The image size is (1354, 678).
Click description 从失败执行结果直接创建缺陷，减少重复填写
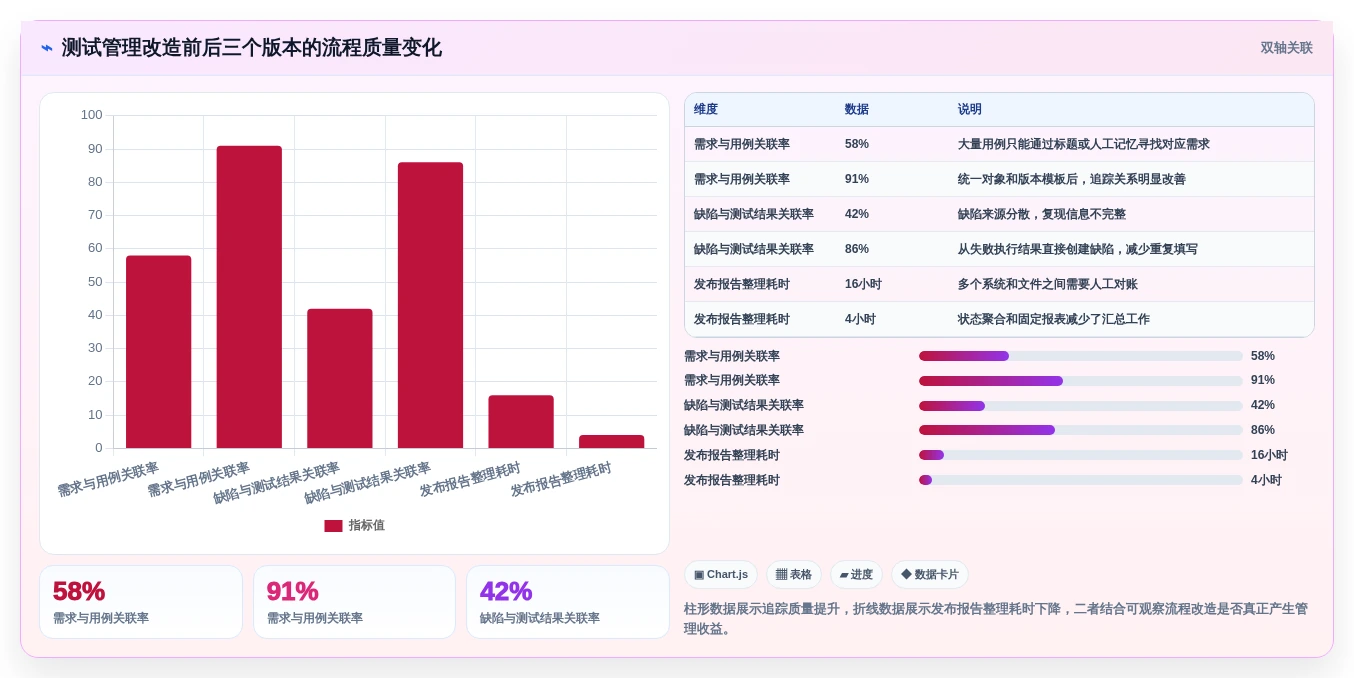(x=1078, y=249)
